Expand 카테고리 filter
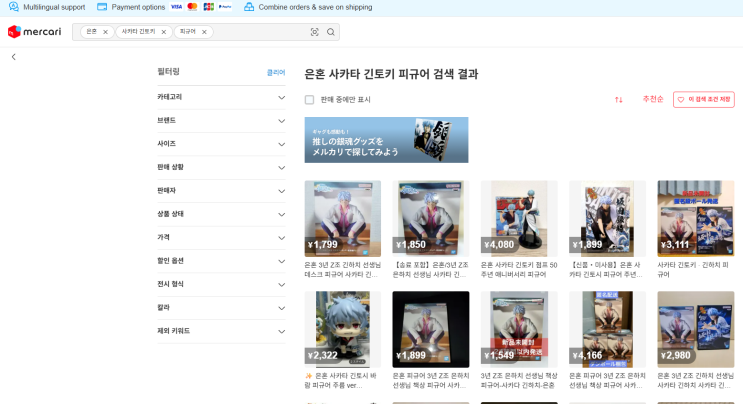 [x=221, y=97]
